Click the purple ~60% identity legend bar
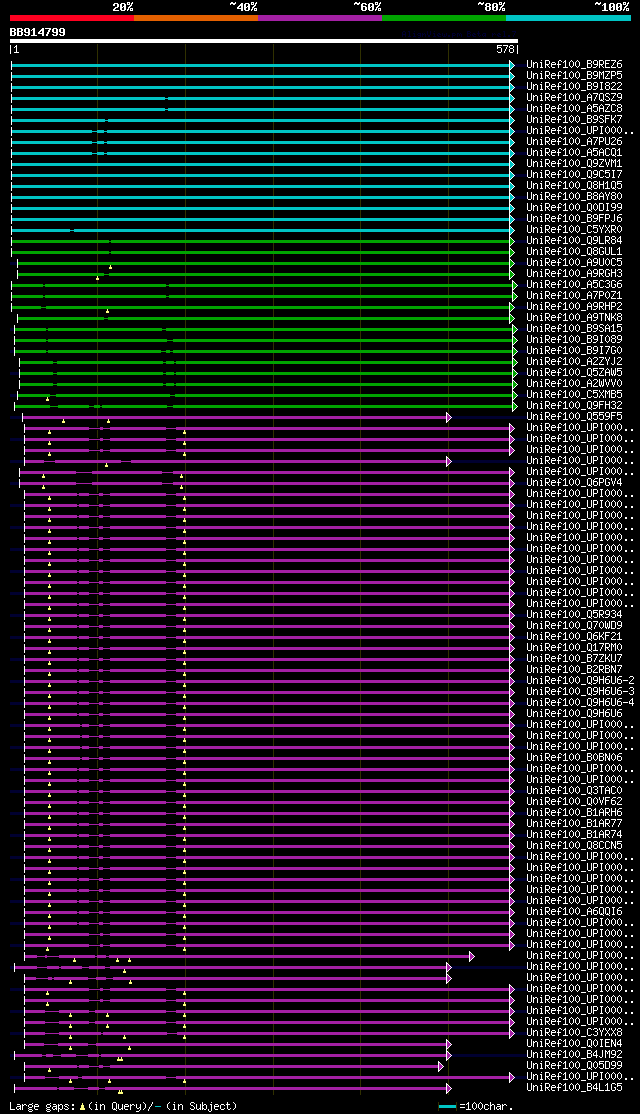Viewport: 640px width, 1114px height. pos(320,18)
